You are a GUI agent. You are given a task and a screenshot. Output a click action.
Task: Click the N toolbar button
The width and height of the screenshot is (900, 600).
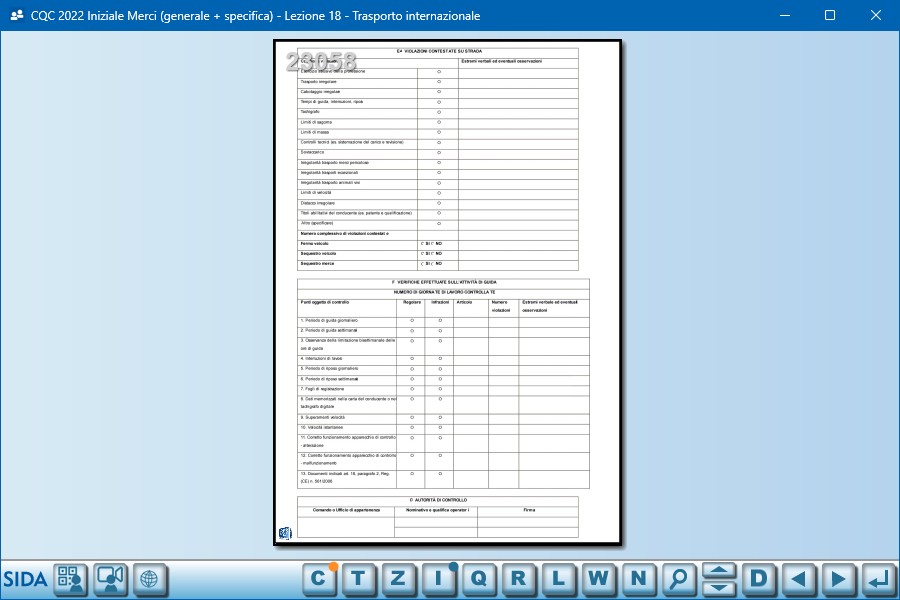click(638, 578)
